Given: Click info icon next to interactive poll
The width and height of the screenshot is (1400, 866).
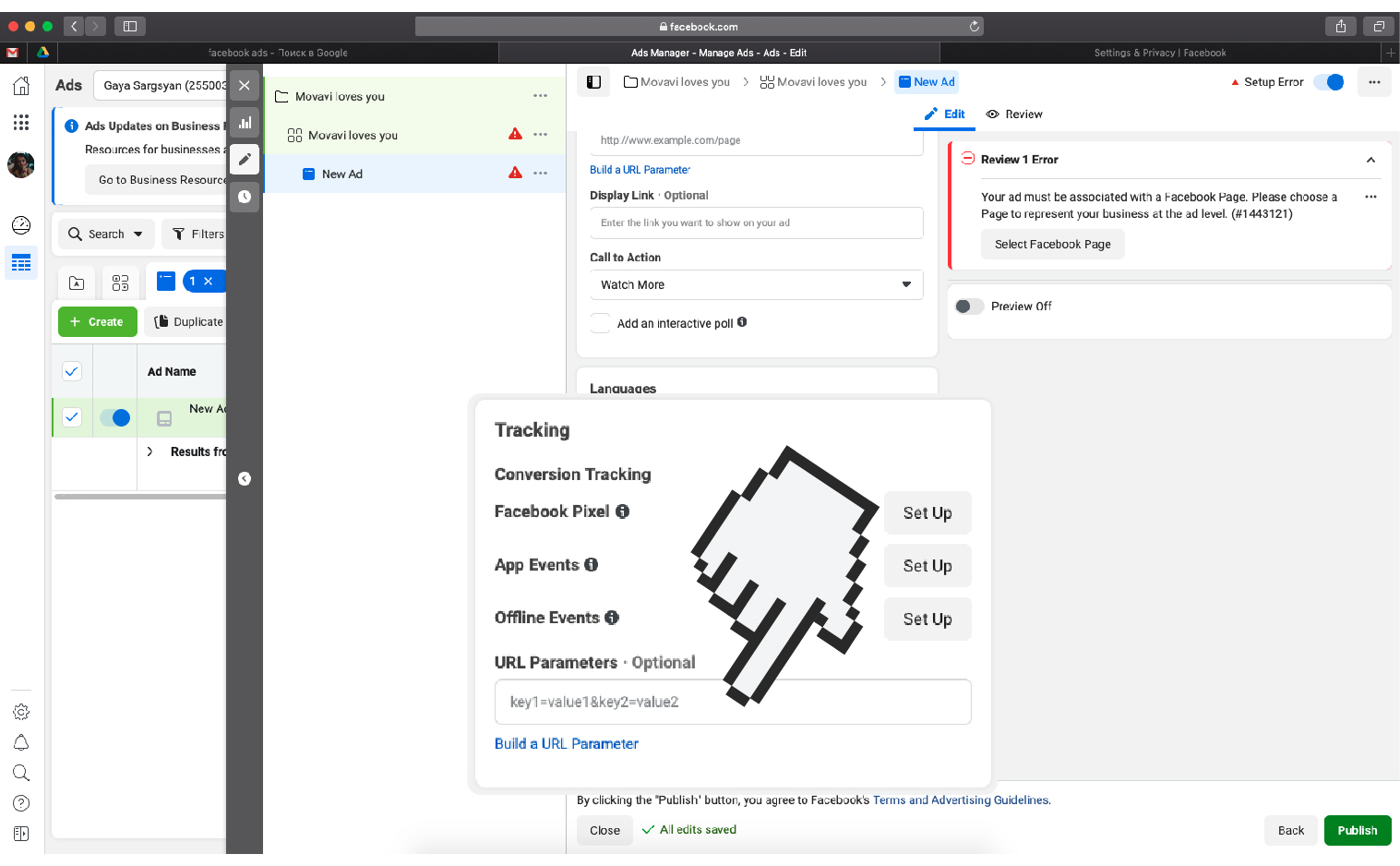Looking at the screenshot, I should (742, 322).
